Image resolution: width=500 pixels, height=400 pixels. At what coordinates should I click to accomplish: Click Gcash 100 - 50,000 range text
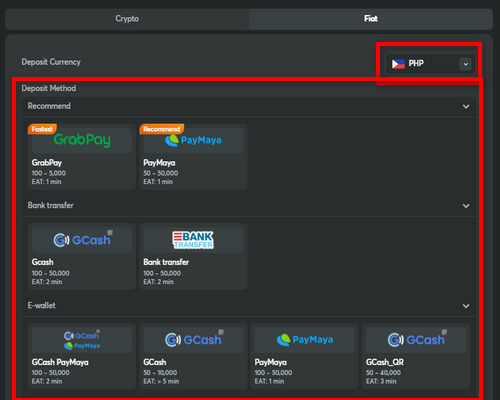point(51,273)
